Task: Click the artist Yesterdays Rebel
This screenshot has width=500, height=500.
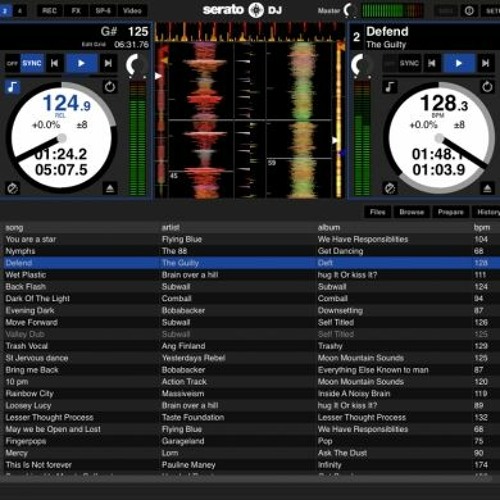Action: click(193, 358)
